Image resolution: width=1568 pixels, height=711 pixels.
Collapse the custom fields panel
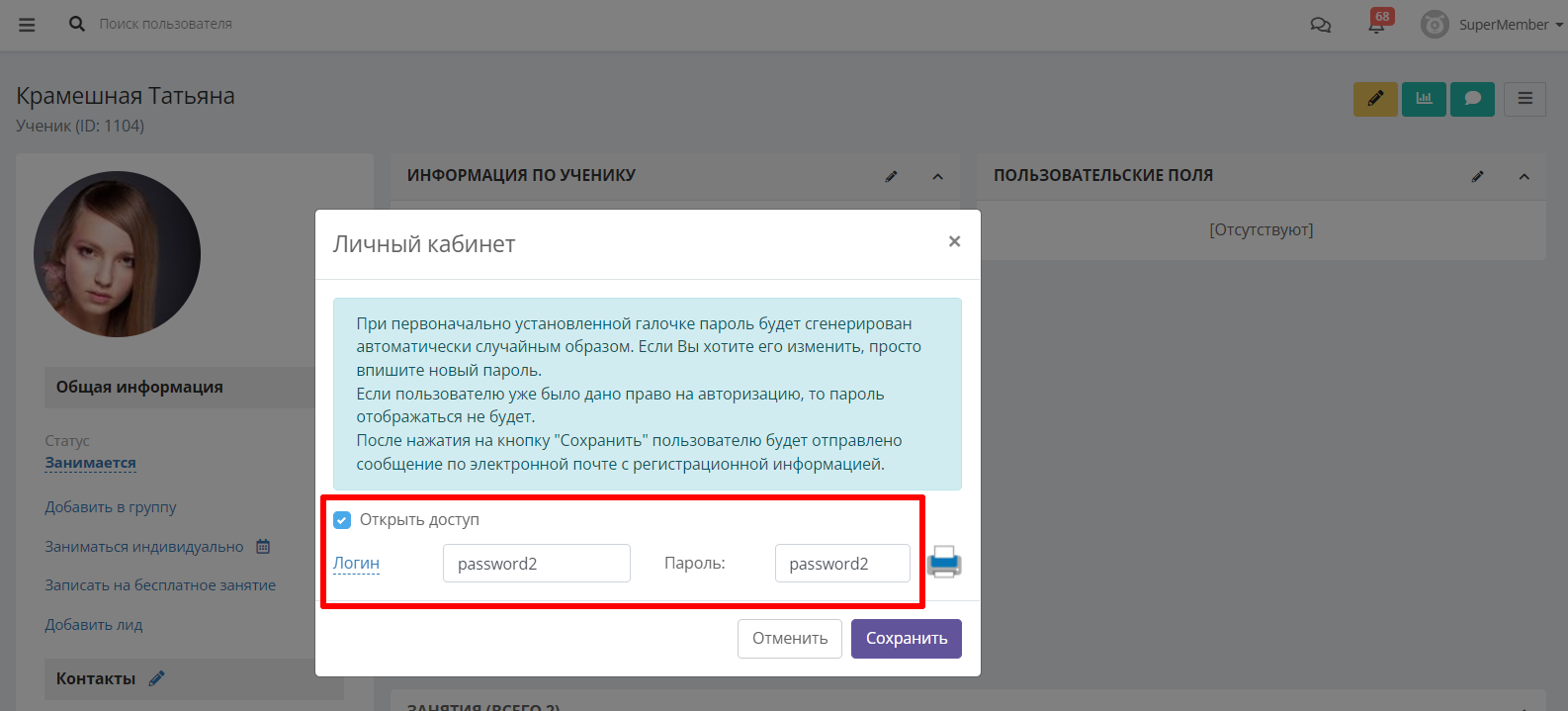pos(1524,176)
